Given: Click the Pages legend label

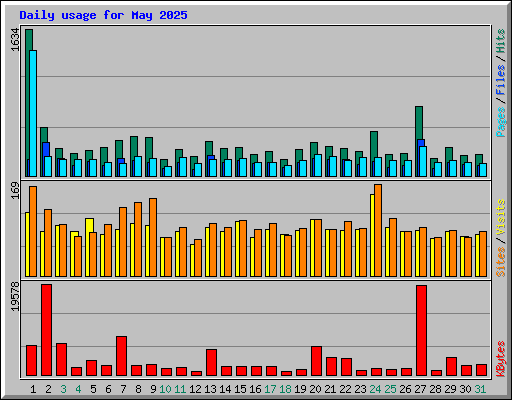Looking at the screenshot, I should pyautogui.click(x=500, y=122).
